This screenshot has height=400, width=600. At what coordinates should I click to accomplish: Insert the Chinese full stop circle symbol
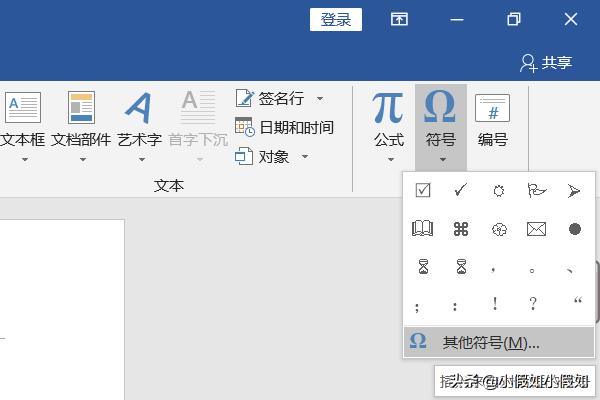[532, 271]
